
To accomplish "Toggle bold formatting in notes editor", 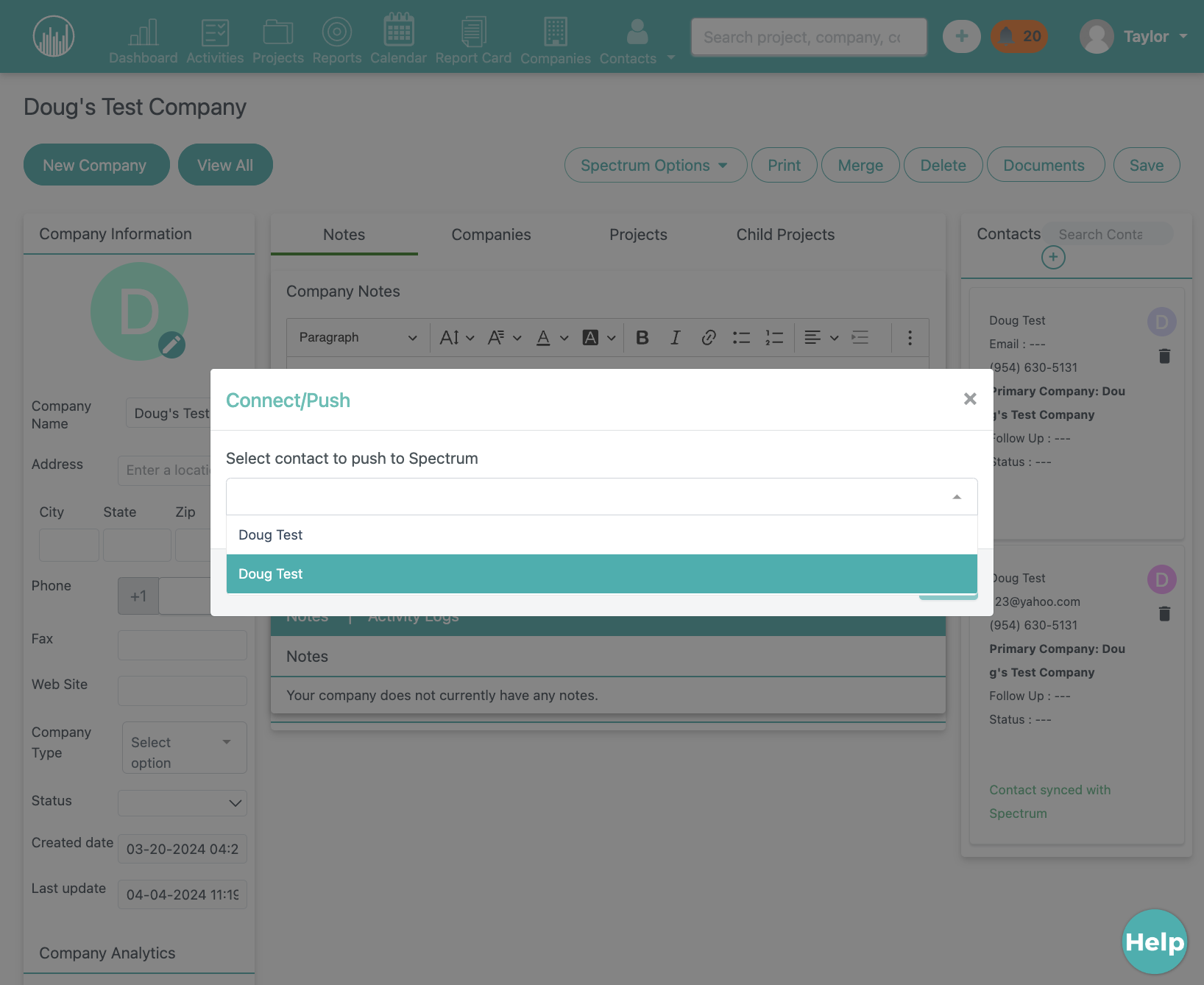I will [x=642, y=337].
